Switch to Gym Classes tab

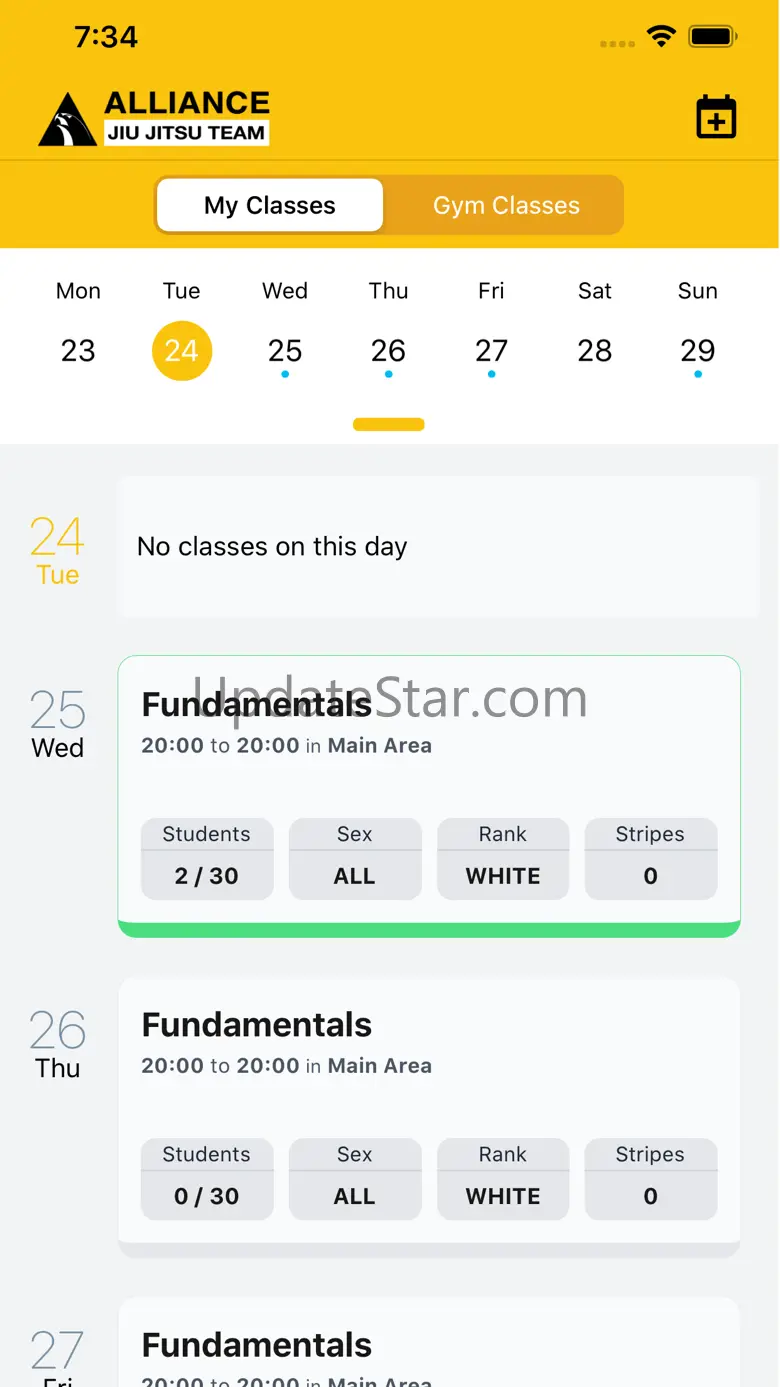[x=506, y=205]
